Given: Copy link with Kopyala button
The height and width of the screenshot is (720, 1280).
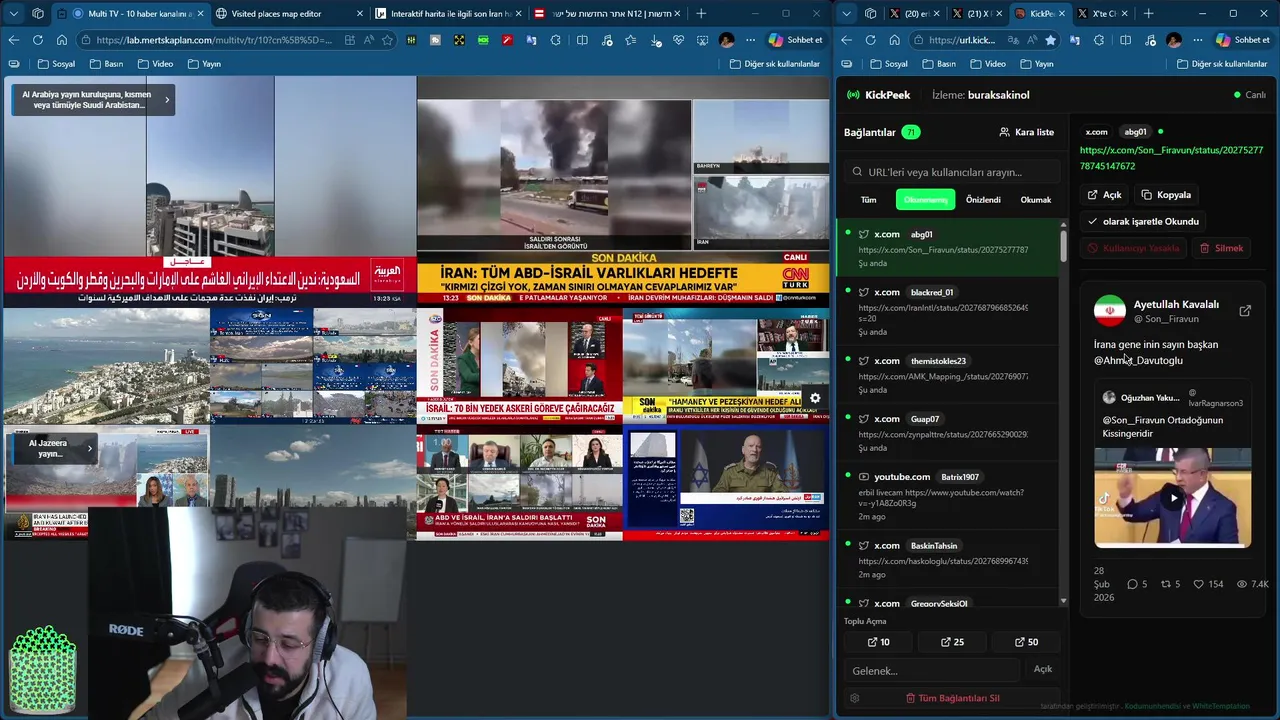Looking at the screenshot, I should click(x=1166, y=195).
